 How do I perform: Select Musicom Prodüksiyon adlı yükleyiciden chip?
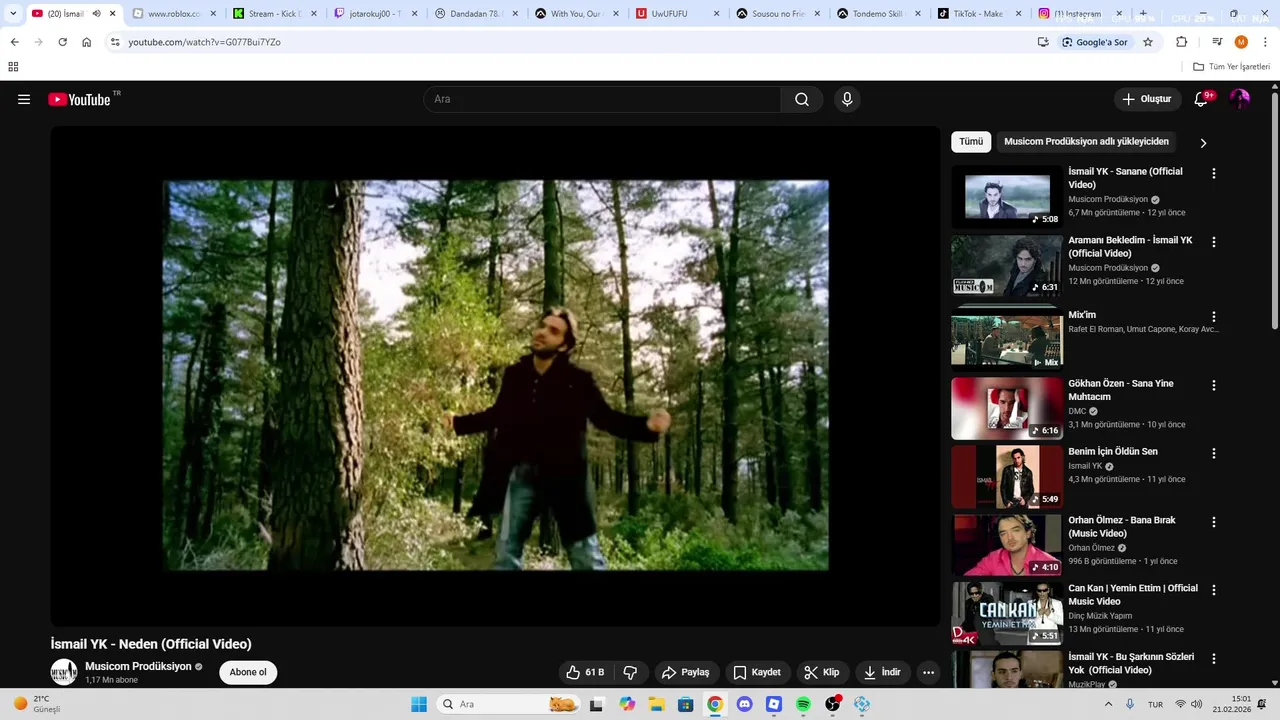coord(1086,142)
